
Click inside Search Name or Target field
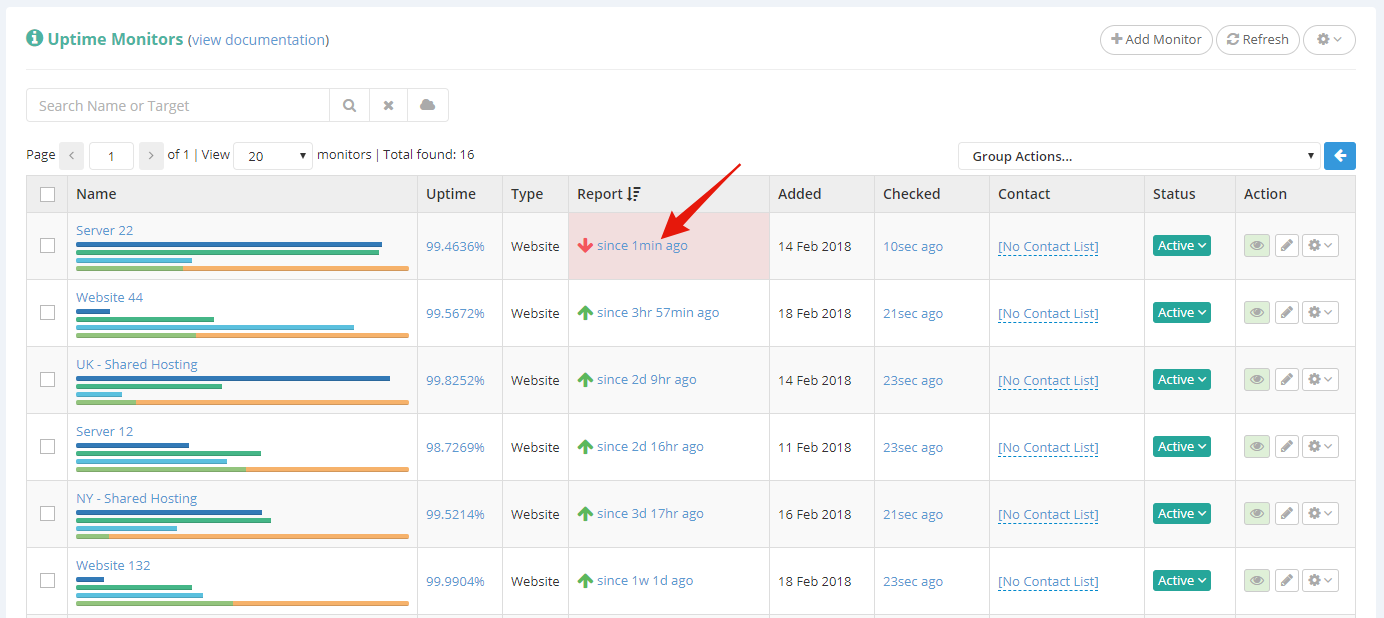click(178, 105)
